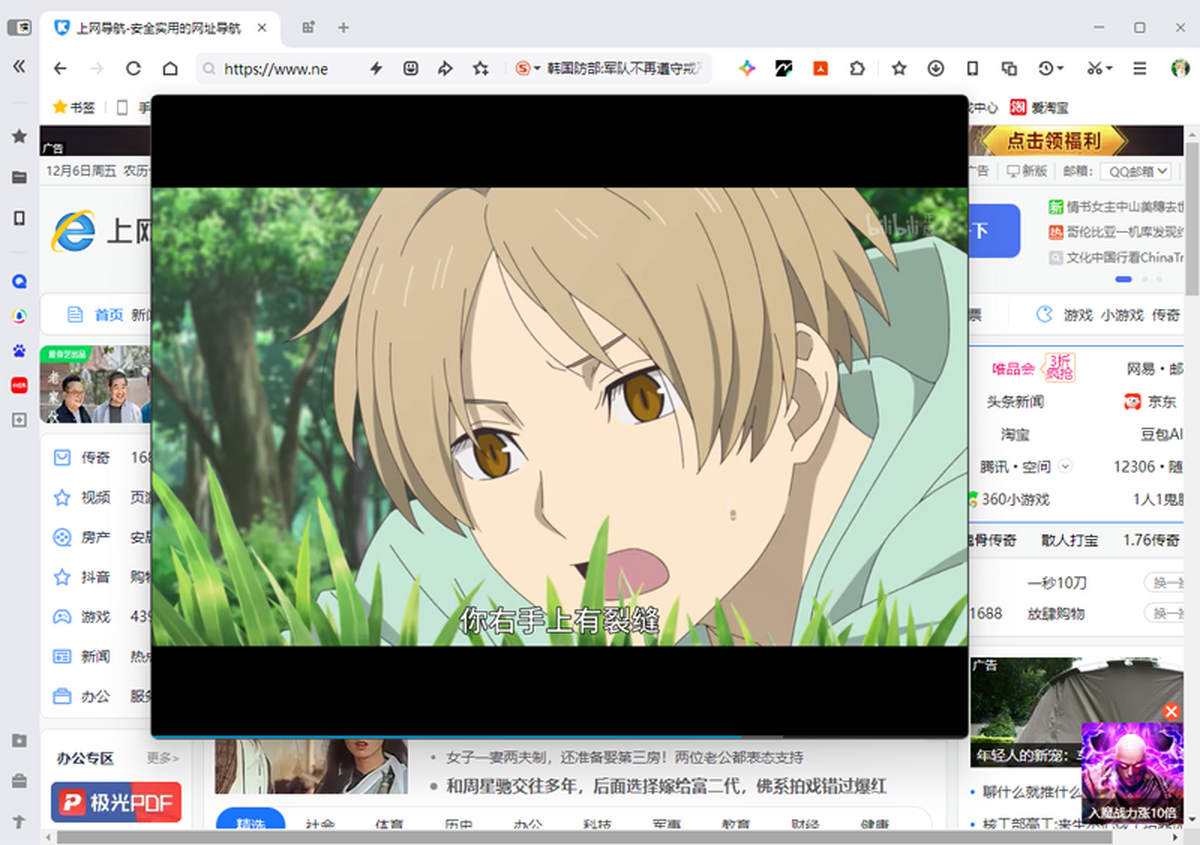1200x845 pixels.
Task: Reload the page with the refresh icon
Action: (133, 69)
